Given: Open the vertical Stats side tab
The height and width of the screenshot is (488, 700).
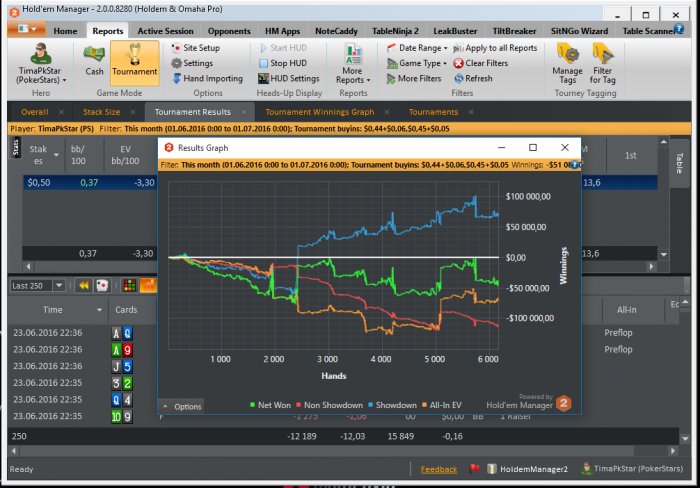Looking at the screenshot, I should (x=16, y=148).
